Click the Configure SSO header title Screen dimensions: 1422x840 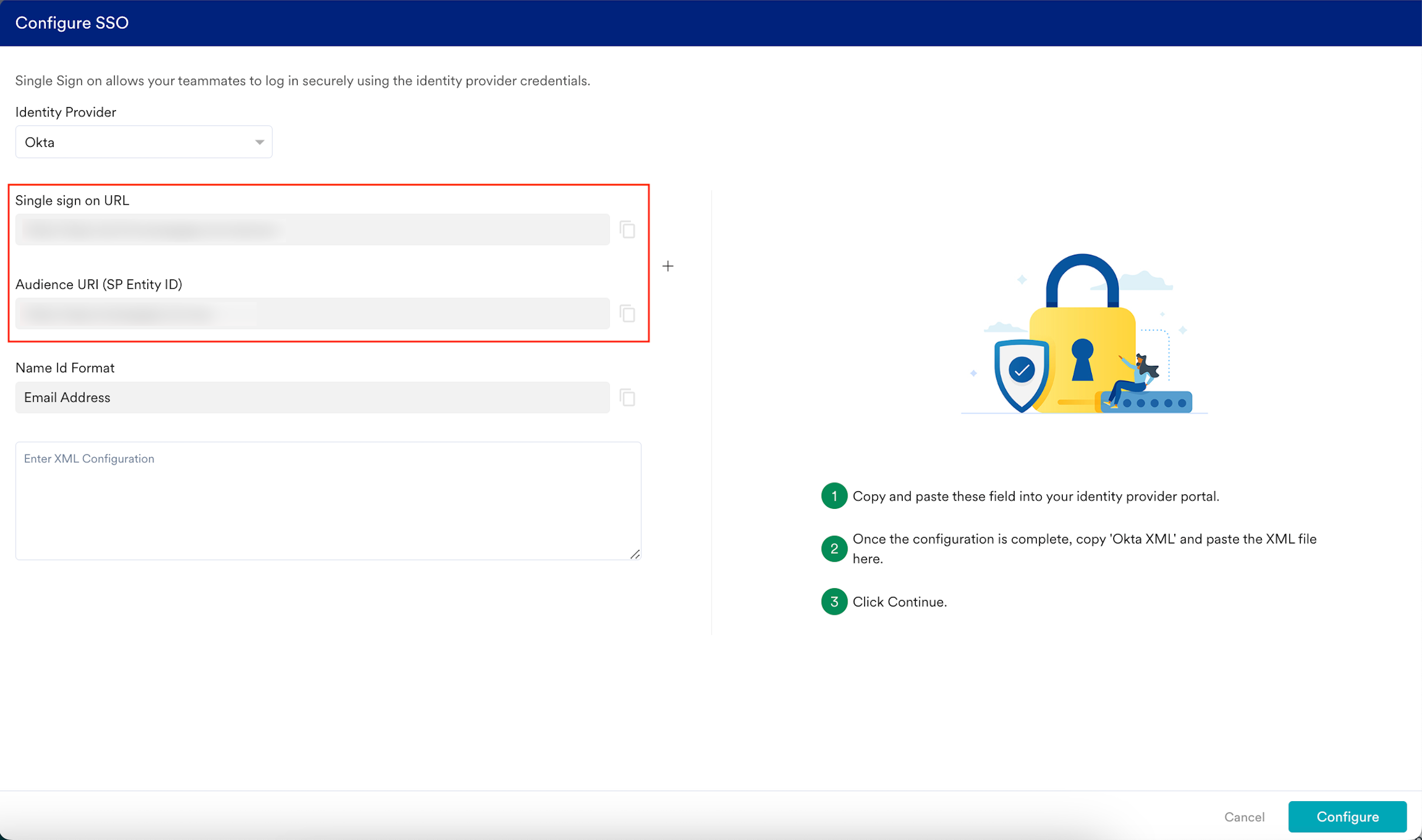72,23
